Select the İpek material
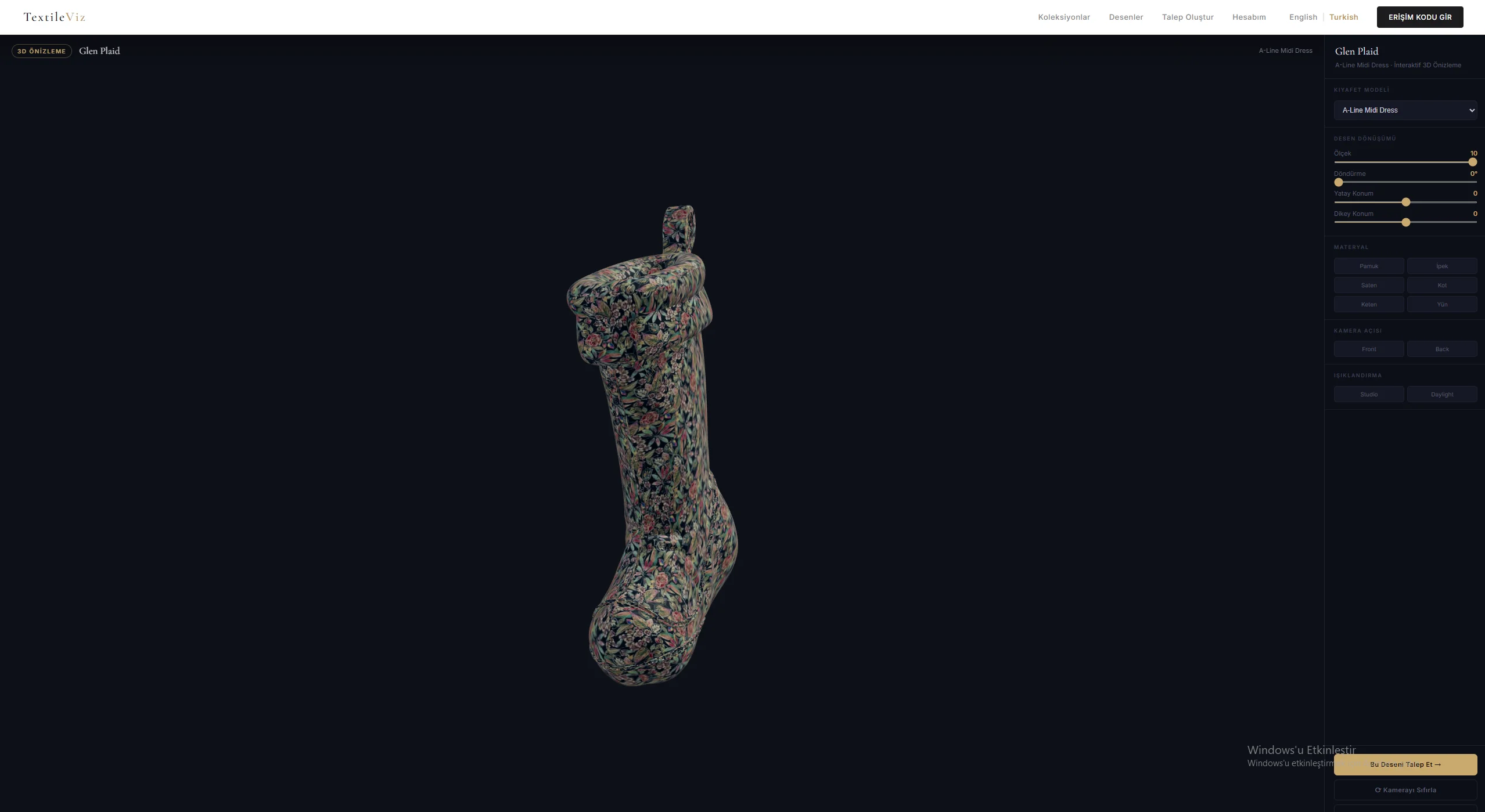Viewport: 1485px width, 812px height. point(1441,266)
